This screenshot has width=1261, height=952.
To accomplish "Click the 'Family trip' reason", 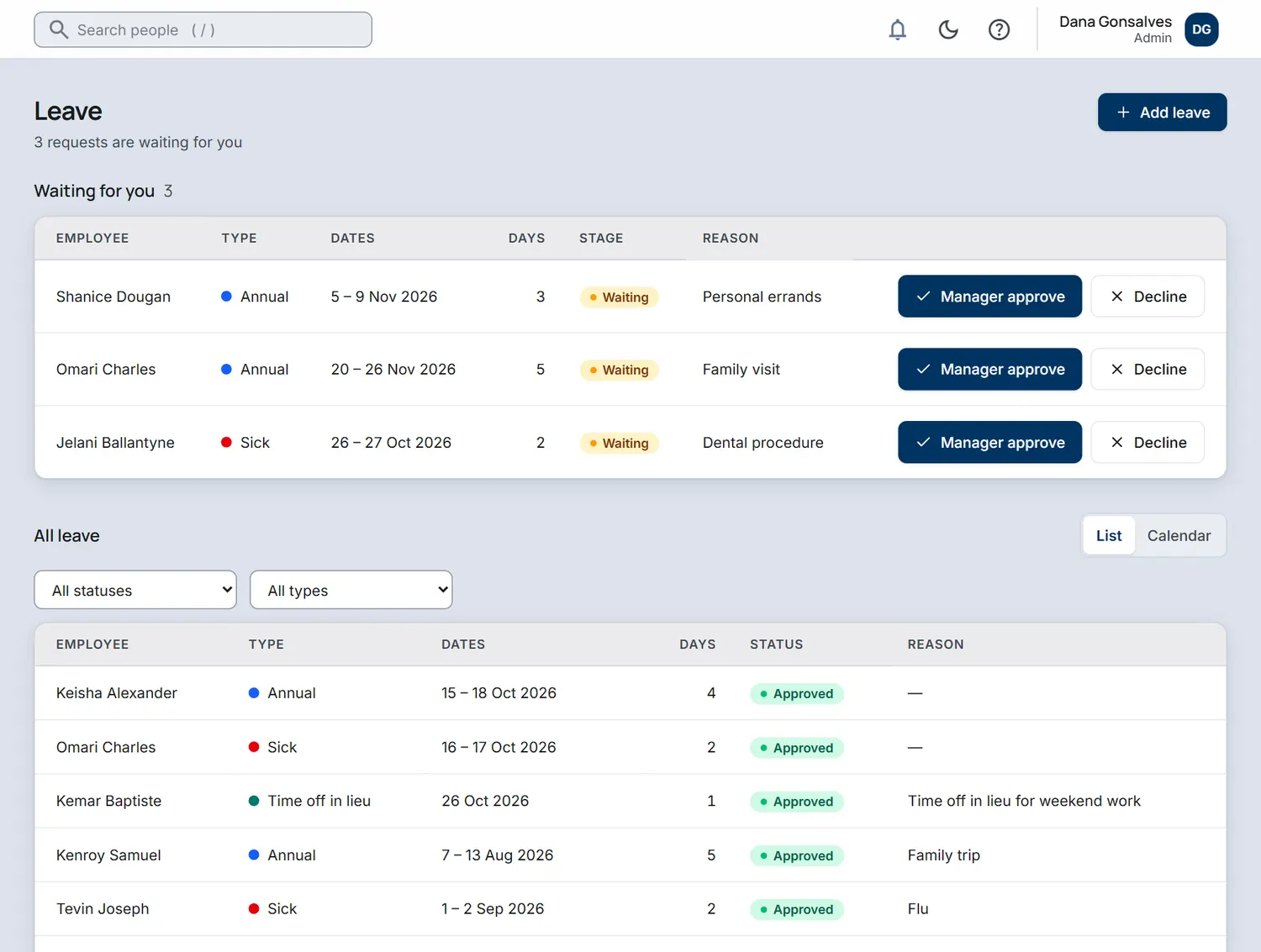I will [x=944, y=855].
